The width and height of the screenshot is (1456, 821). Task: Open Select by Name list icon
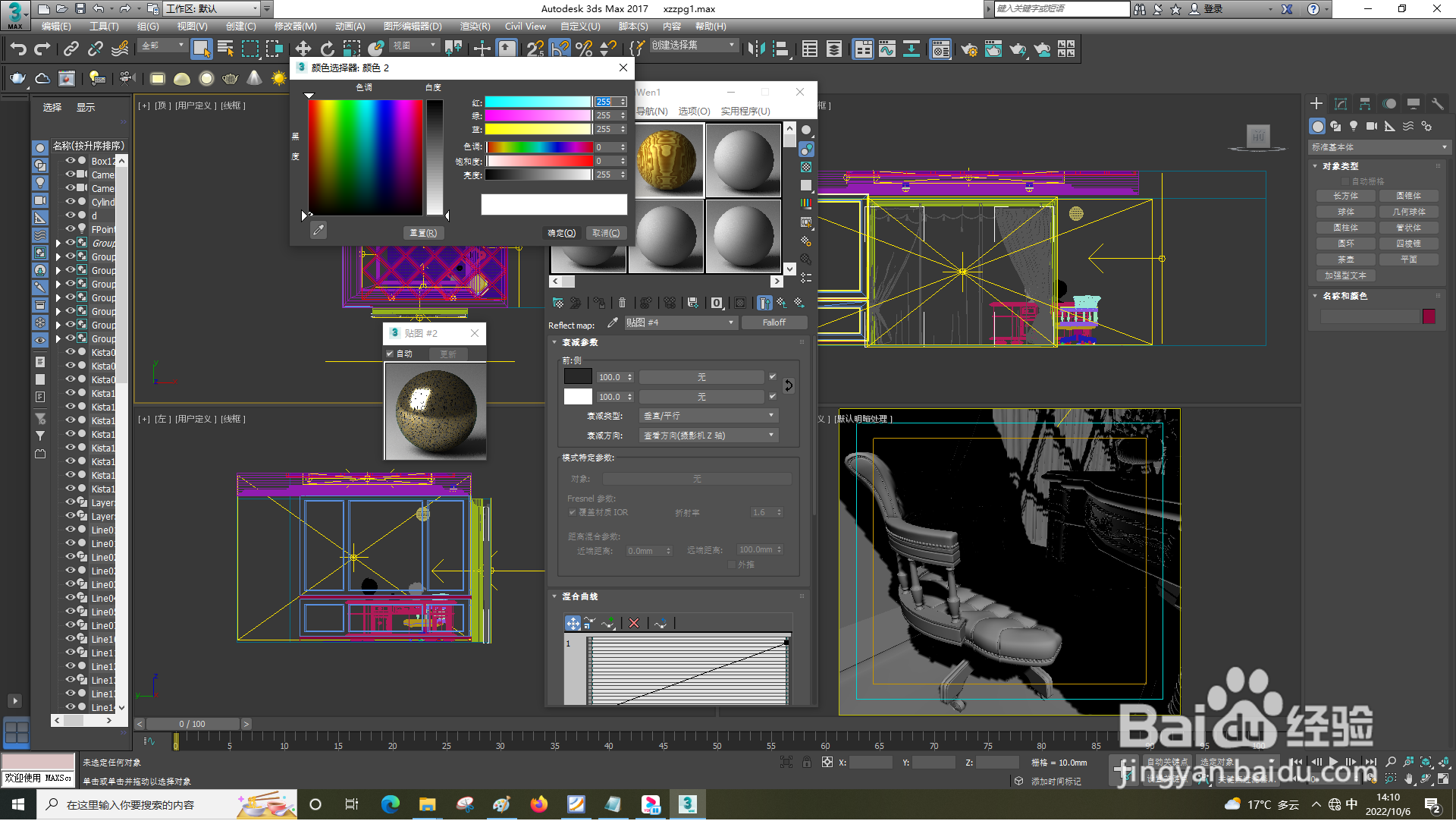click(225, 49)
